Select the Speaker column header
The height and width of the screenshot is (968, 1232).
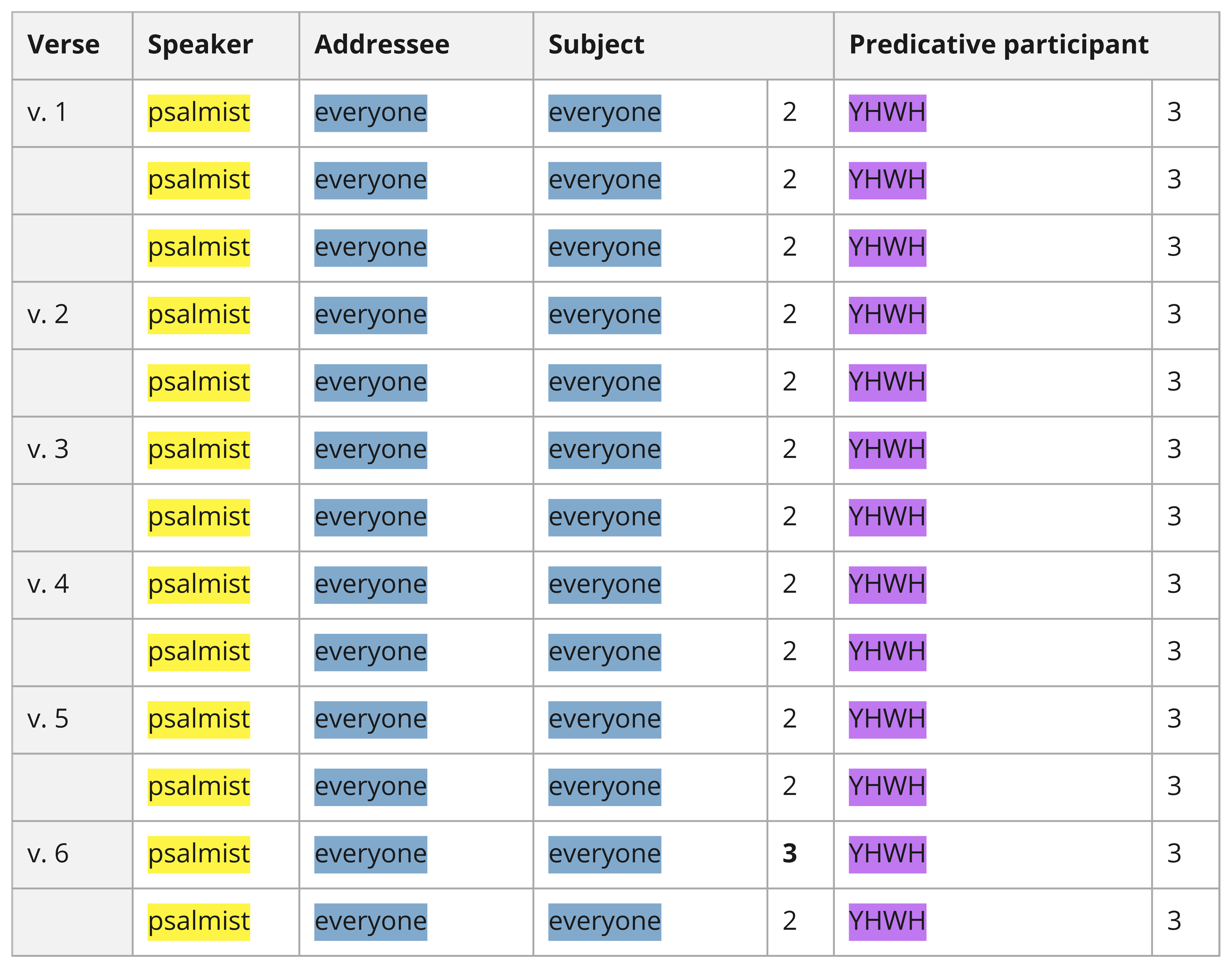[x=200, y=45]
